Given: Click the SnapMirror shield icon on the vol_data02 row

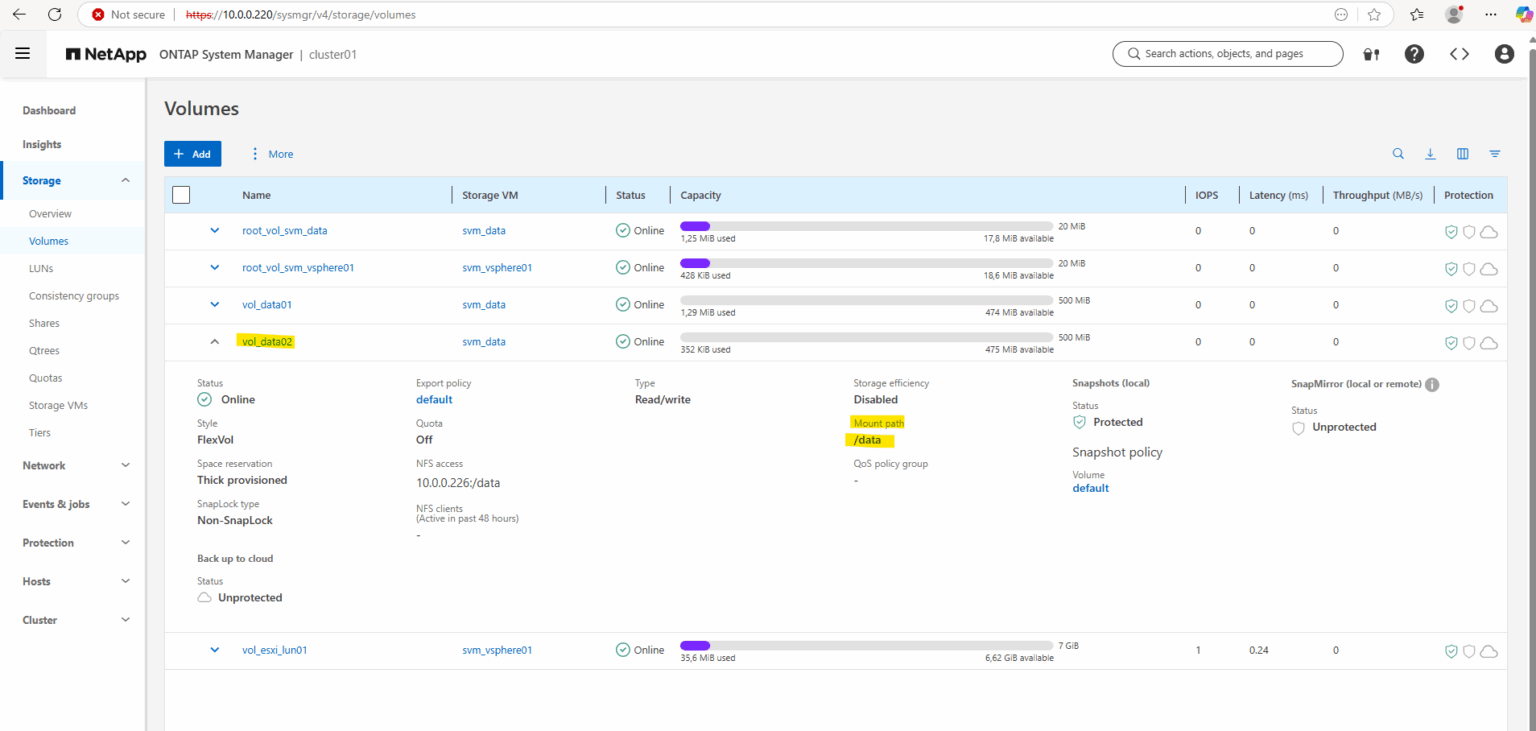Looking at the screenshot, I should point(1469,342).
